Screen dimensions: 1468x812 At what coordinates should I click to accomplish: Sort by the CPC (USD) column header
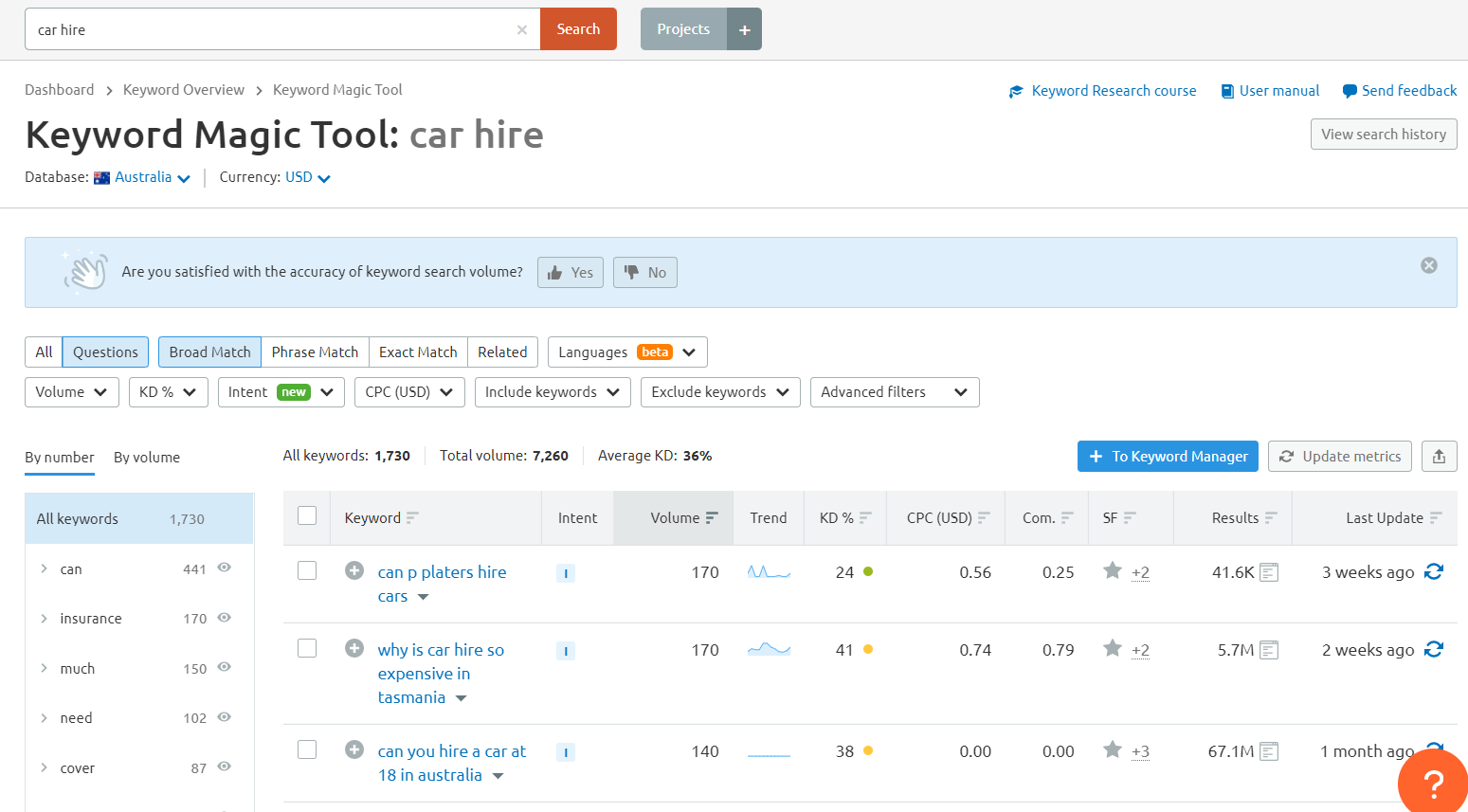point(948,517)
